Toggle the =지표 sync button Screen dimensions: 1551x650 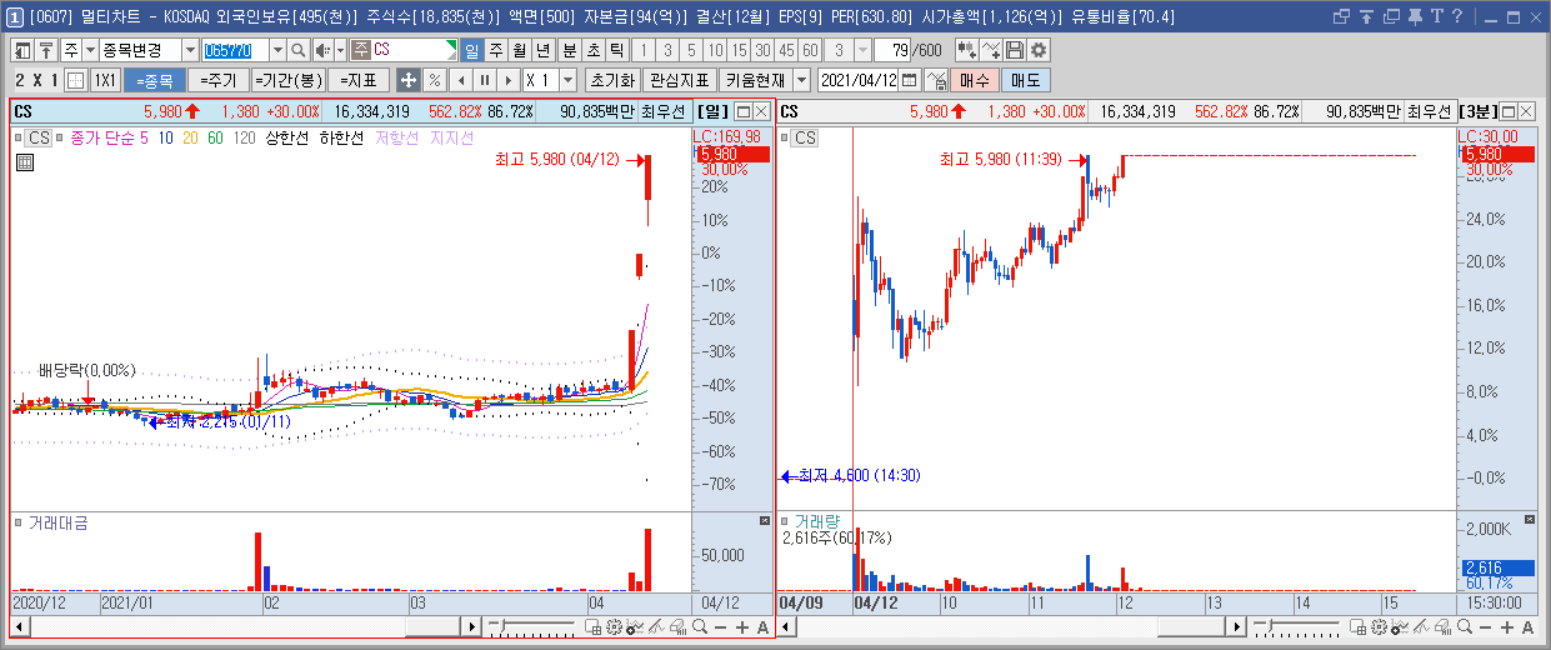(x=359, y=80)
